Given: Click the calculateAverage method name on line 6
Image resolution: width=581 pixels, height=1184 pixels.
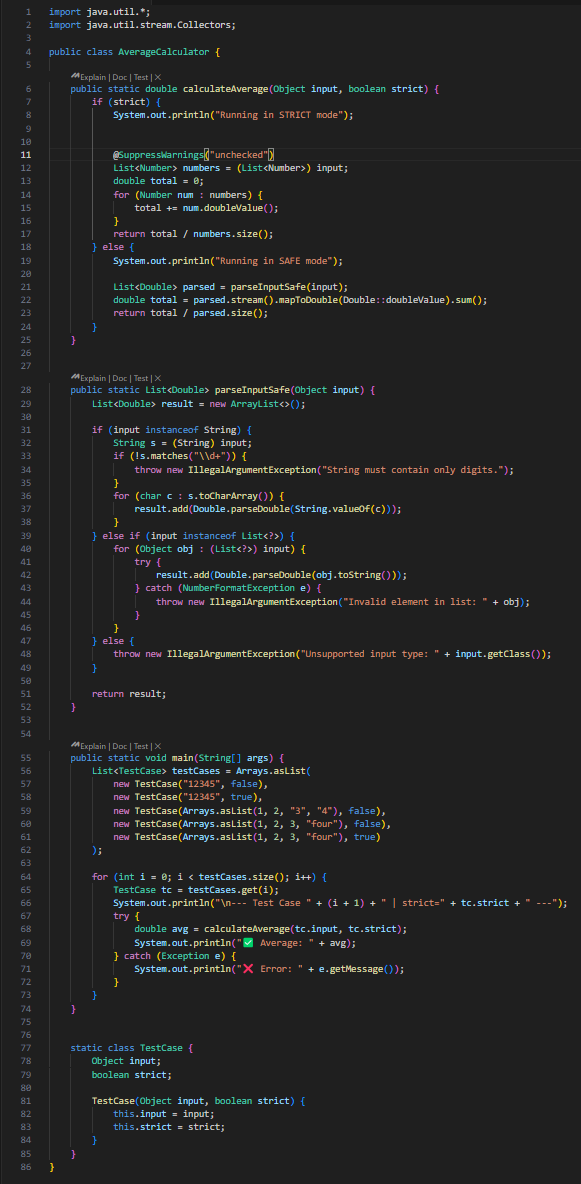Looking at the screenshot, I should pos(224,88).
